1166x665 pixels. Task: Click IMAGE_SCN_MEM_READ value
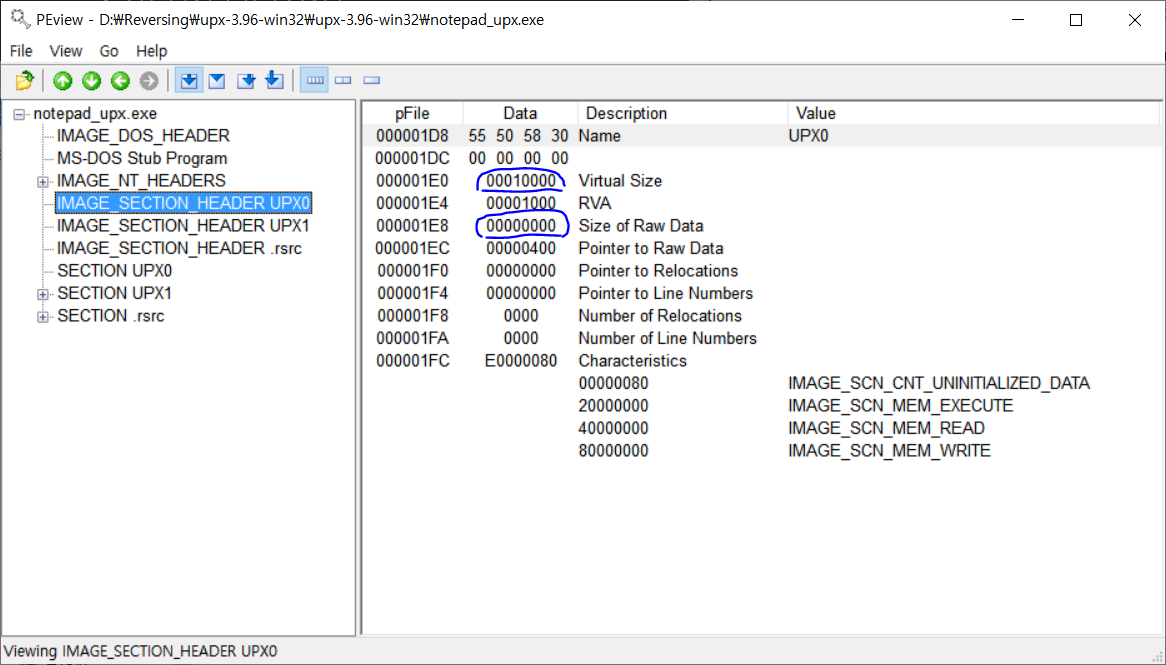pos(886,428)
